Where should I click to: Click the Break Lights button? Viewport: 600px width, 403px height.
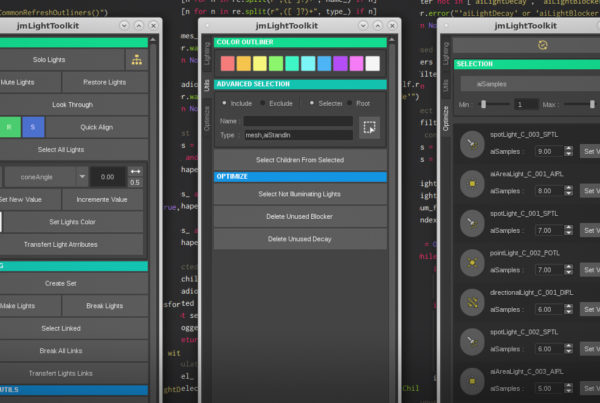pos(105,306)
